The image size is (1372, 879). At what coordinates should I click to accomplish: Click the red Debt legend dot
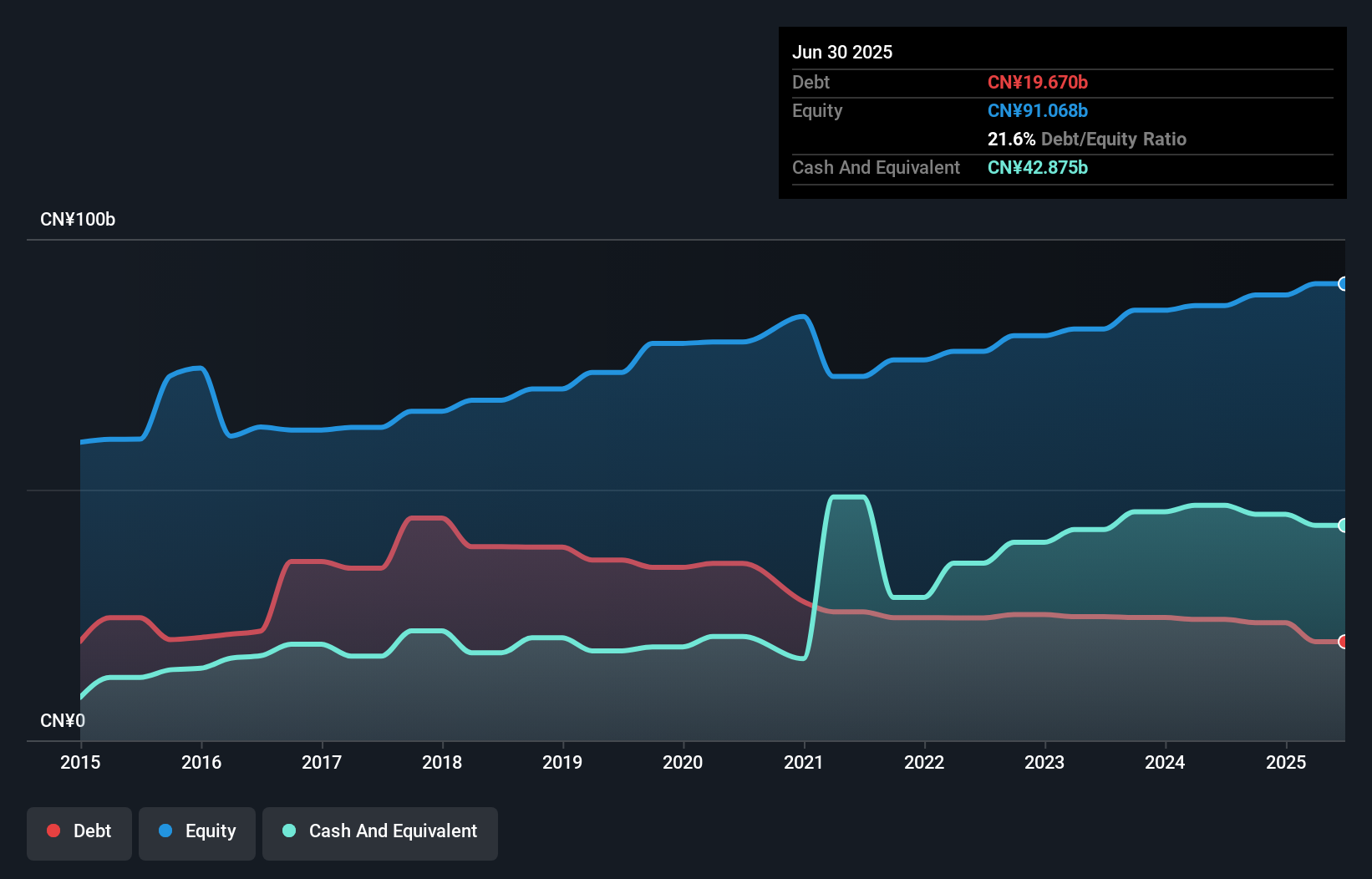pyautogui.click(x=53, y=831)
